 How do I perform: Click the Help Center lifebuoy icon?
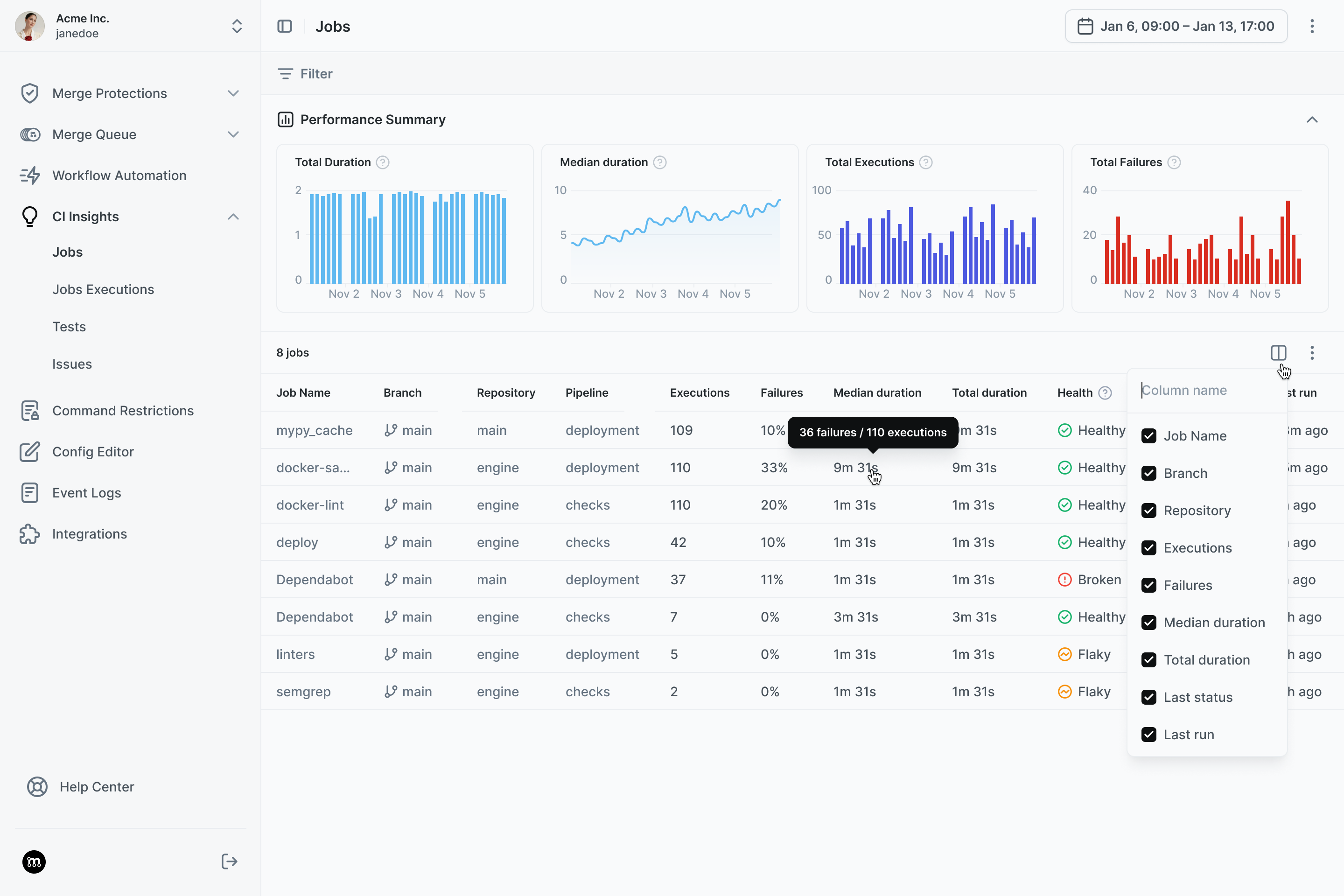[37, 787]
